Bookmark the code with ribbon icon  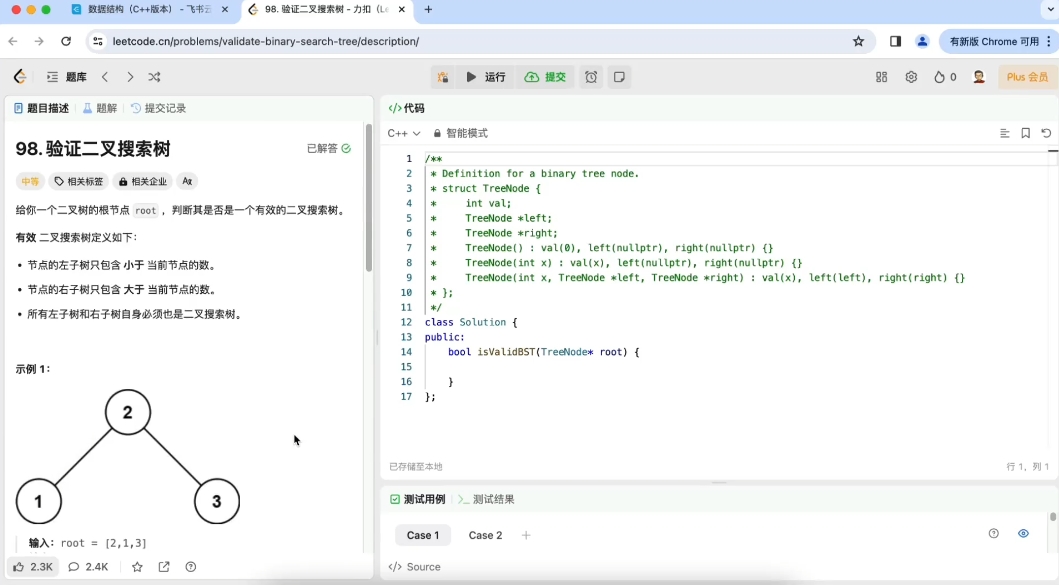1026,133
